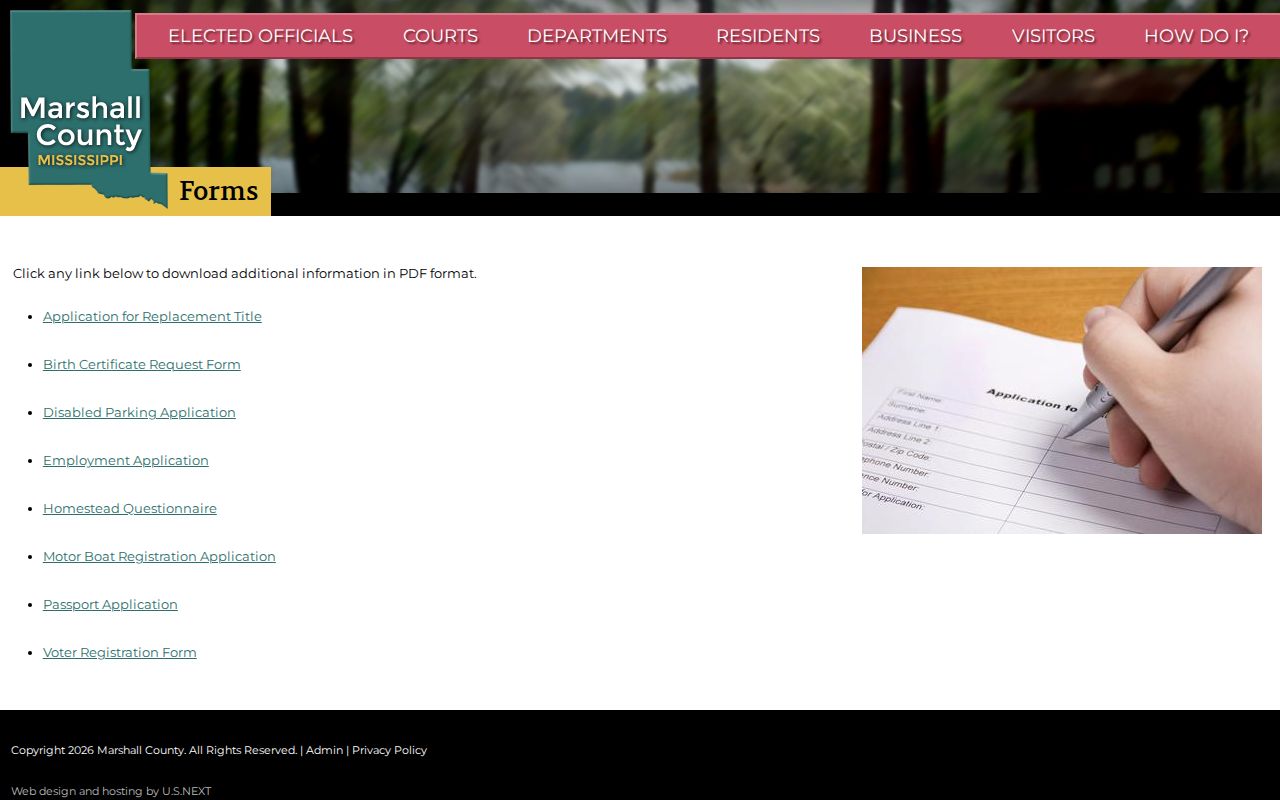Open the Passport Application link
The image size is (1280, 800).
110,604
